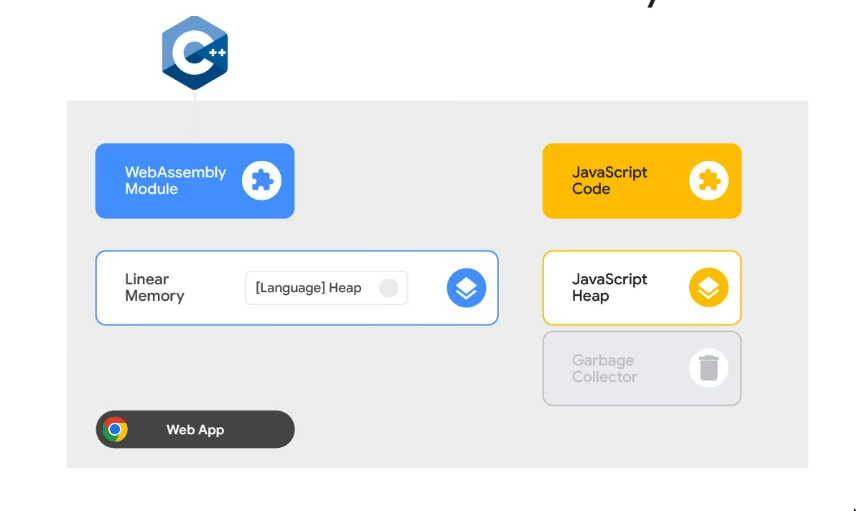Click the "Linear Memory" text label
Image resolution: width=856 pixels, height=511 pixels.
click(x=154, y=288)
